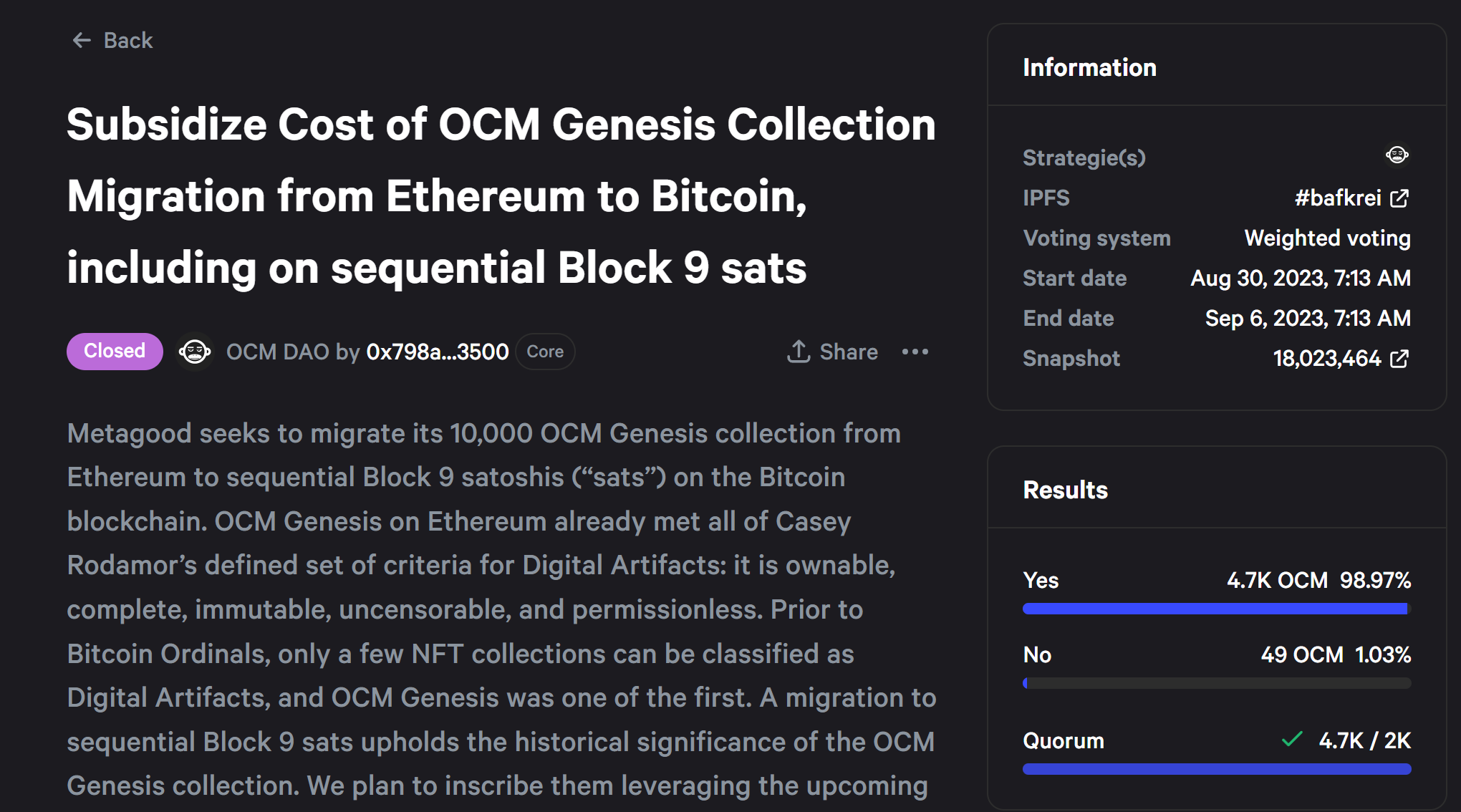Click the Yes result progress bar
This screenshot has height=812, width=1461.
point(1216,609)
